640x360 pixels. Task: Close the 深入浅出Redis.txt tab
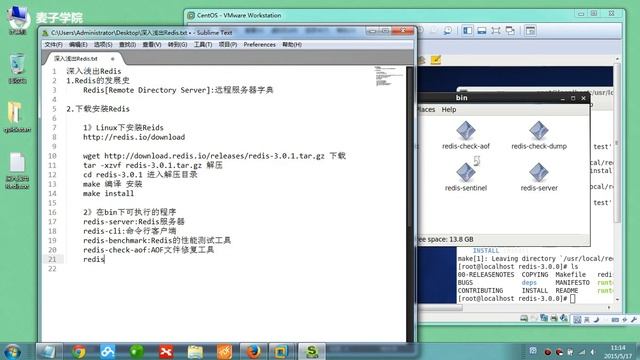click(x=113, y=59)
